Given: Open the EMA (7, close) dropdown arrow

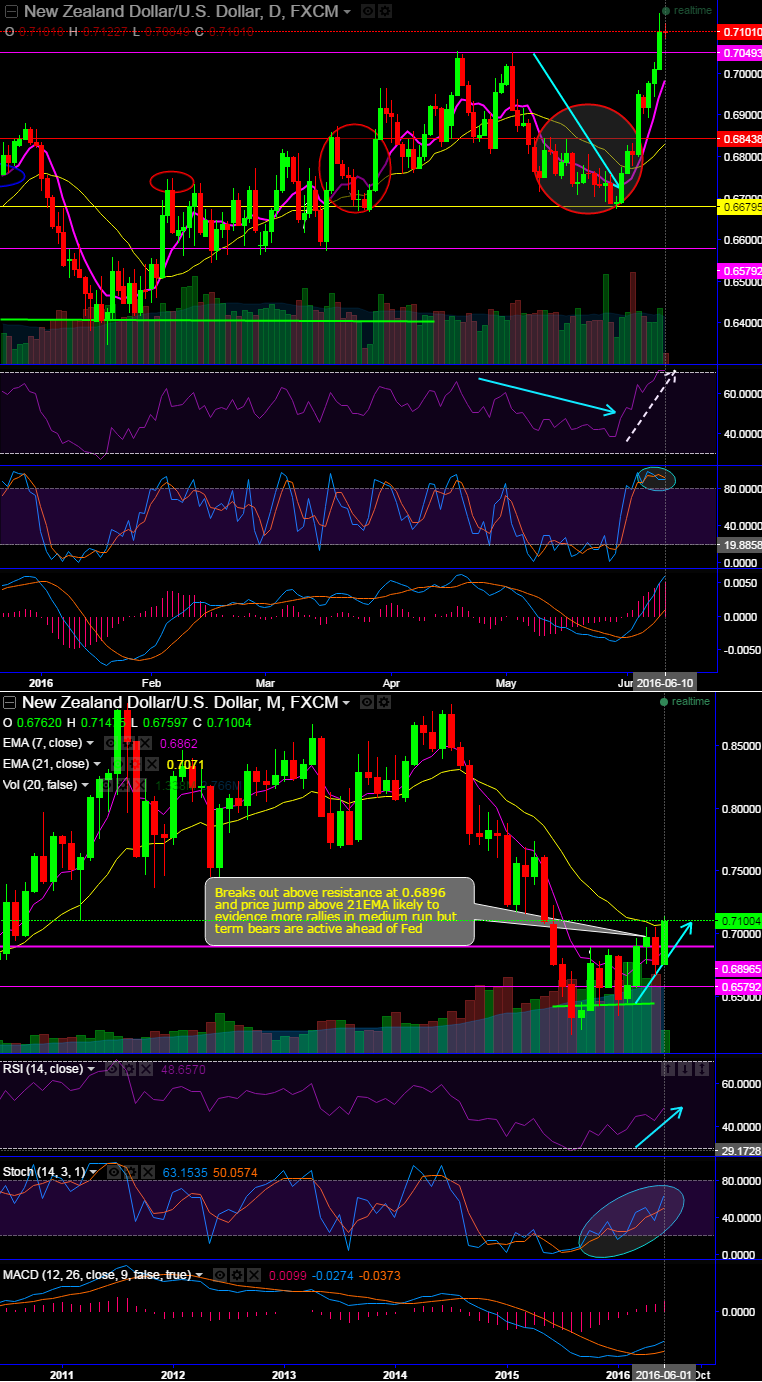Looking at the screenshot, I should 90,743.
